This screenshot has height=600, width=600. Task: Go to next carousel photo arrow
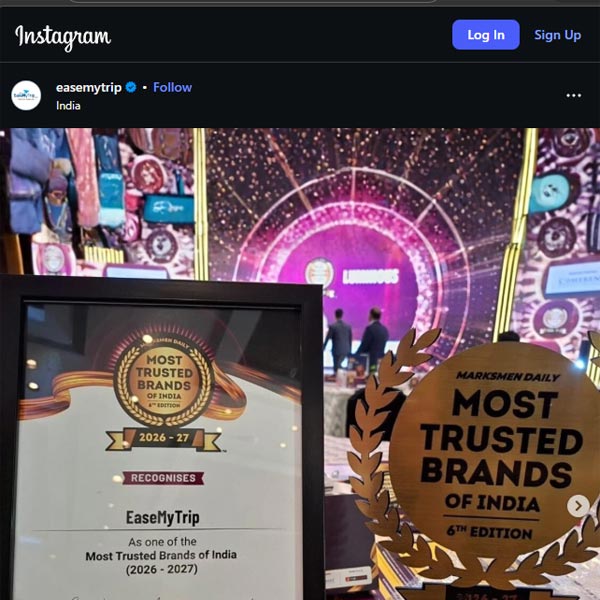point(578,506)
